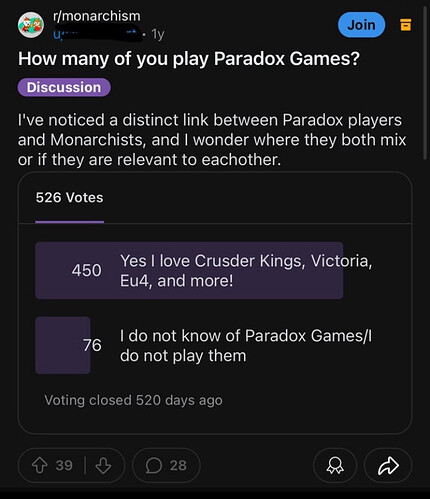
Task: Select the 526 Votes tab
Action: point(70,198)
